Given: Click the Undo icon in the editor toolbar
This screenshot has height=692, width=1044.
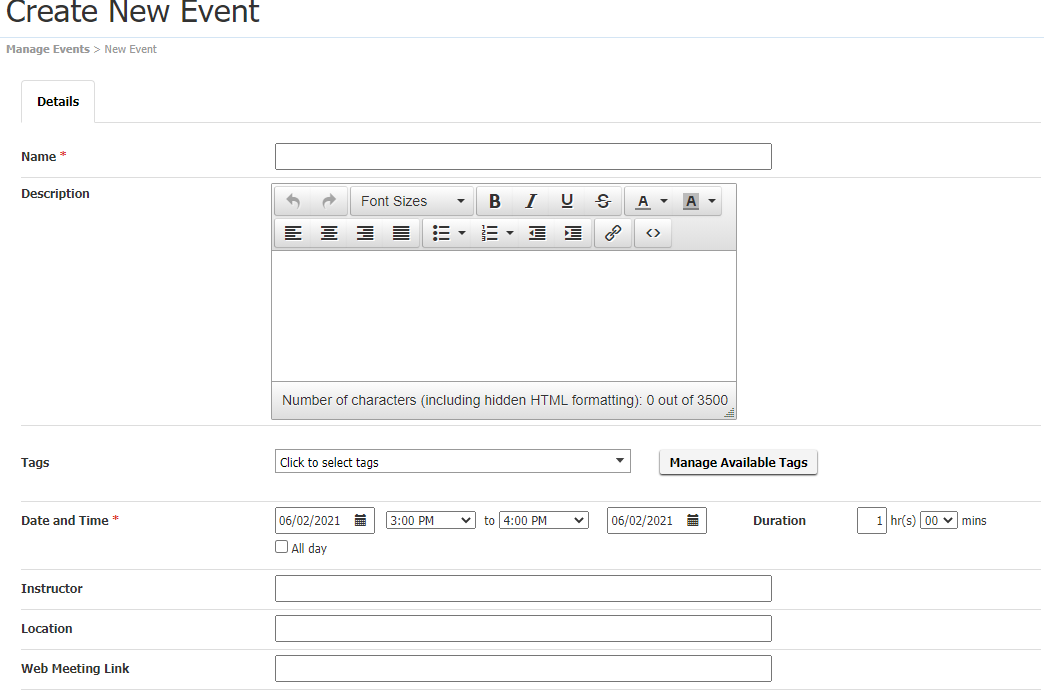Looking at the screenshot, I should pyautogui.click(x=293, y=200).
